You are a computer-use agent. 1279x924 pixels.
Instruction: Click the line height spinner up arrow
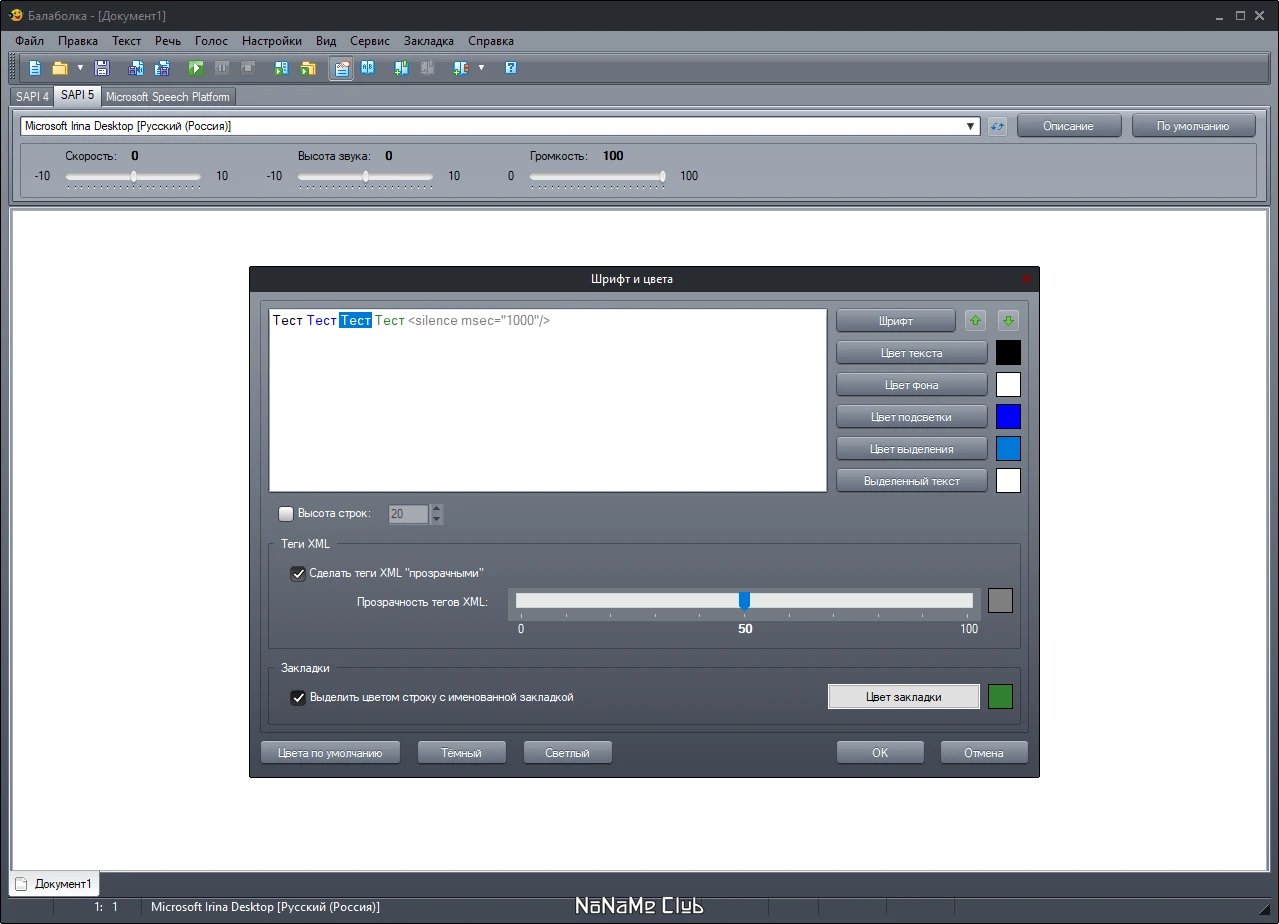[436, 509]
